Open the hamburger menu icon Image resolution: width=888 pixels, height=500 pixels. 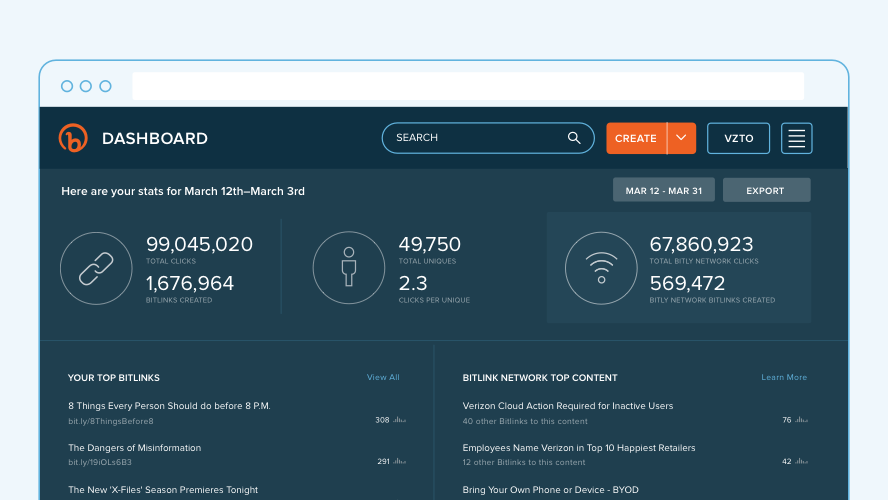(796, 138)
